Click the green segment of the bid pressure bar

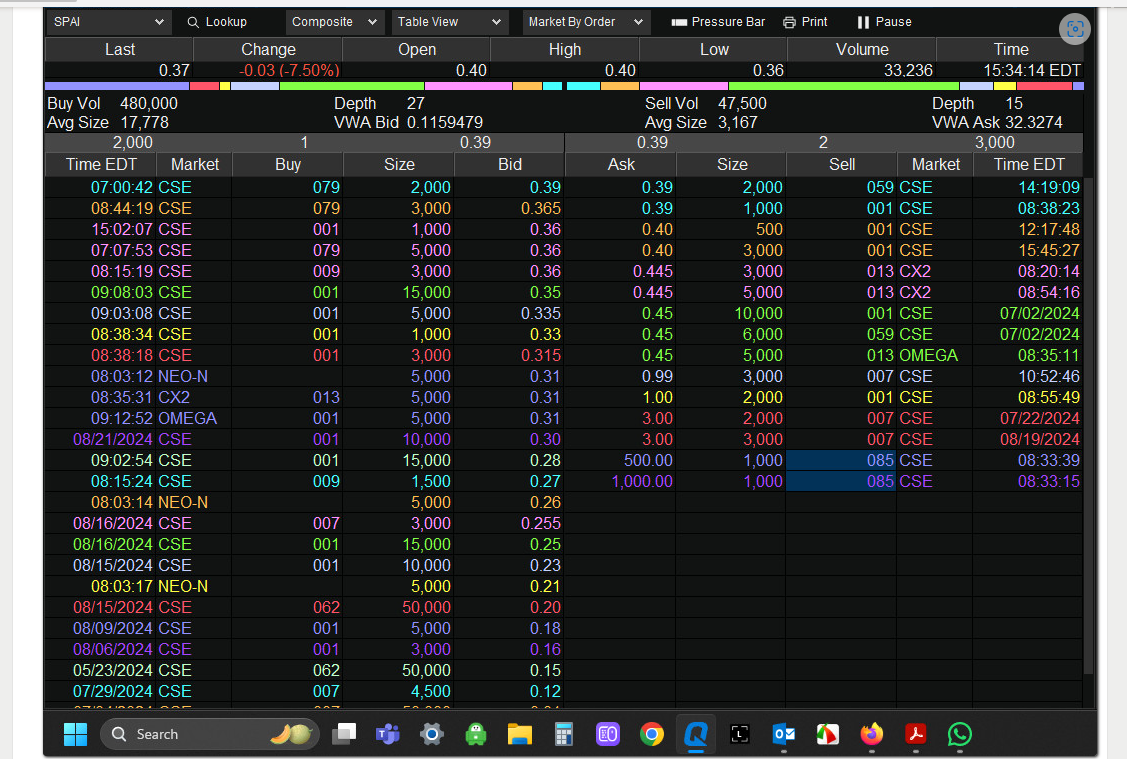[350, 86]
